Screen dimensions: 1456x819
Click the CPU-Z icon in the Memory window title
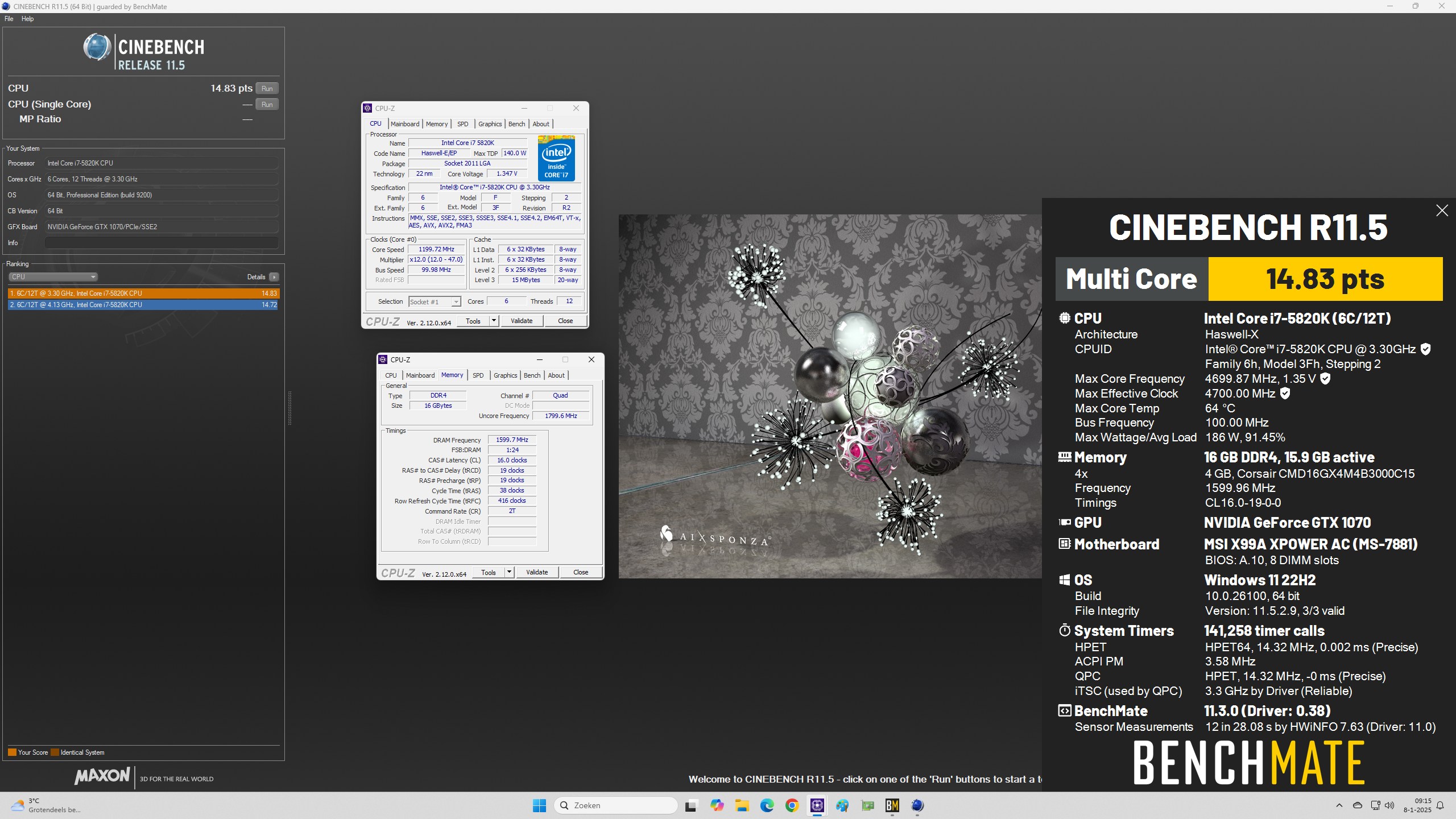click(383, 359)
